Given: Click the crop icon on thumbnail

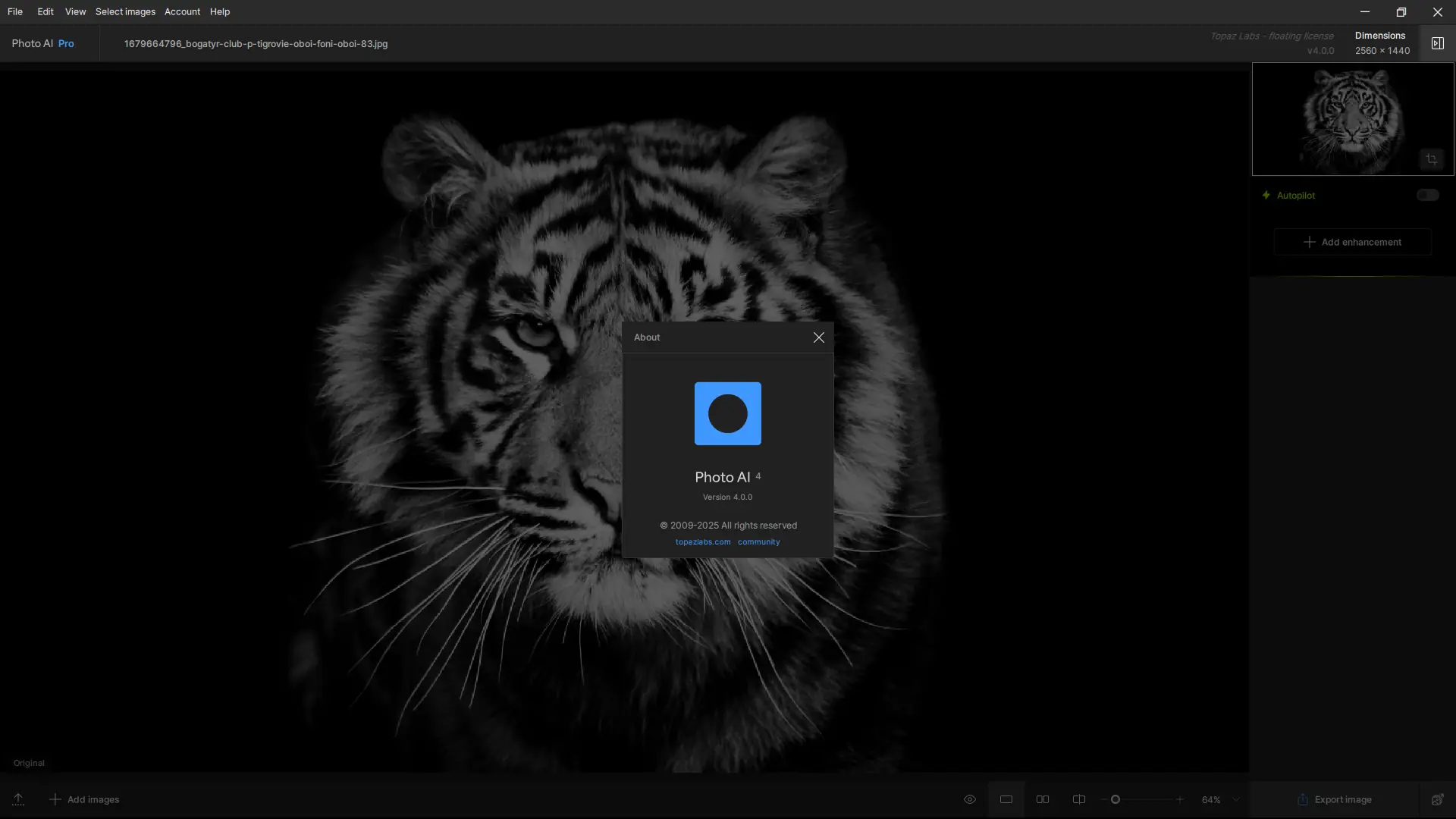Looking at the screenshot, I should pos(1431,159).
